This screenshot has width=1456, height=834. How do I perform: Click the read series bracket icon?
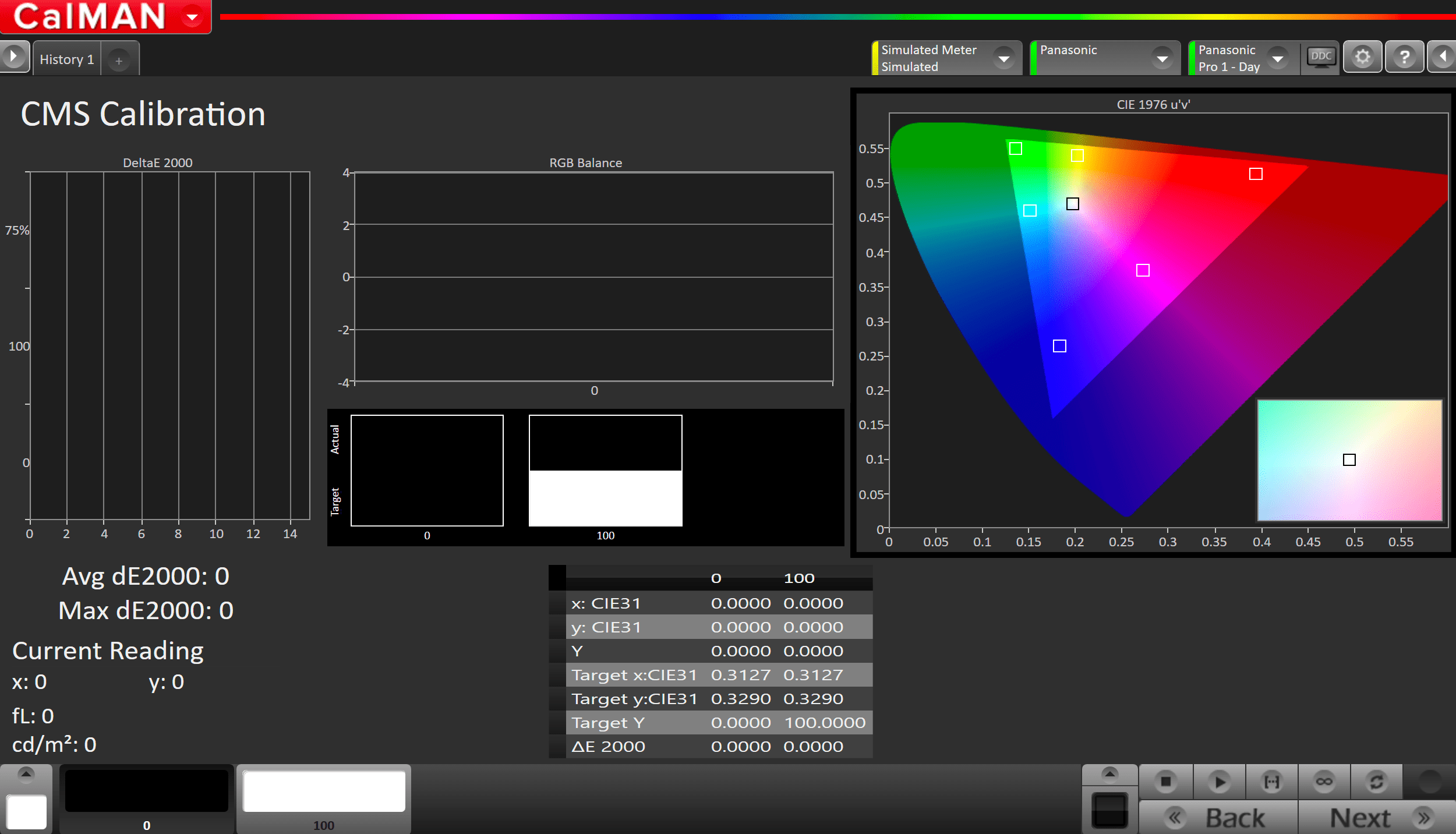tap(1271, 782)
